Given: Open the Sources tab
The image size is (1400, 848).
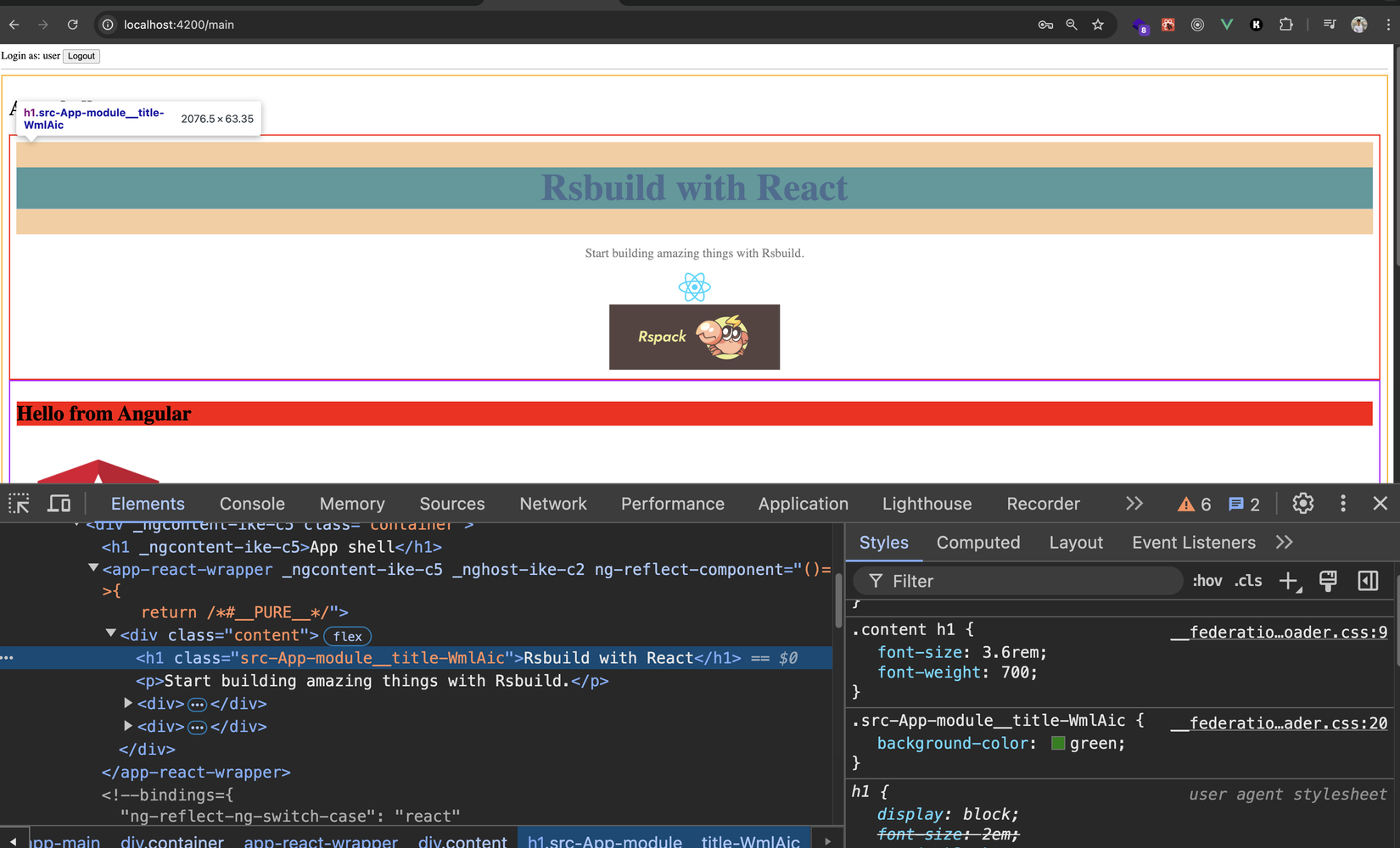Looking at the screenshot, I should click(x=452, y=504).
